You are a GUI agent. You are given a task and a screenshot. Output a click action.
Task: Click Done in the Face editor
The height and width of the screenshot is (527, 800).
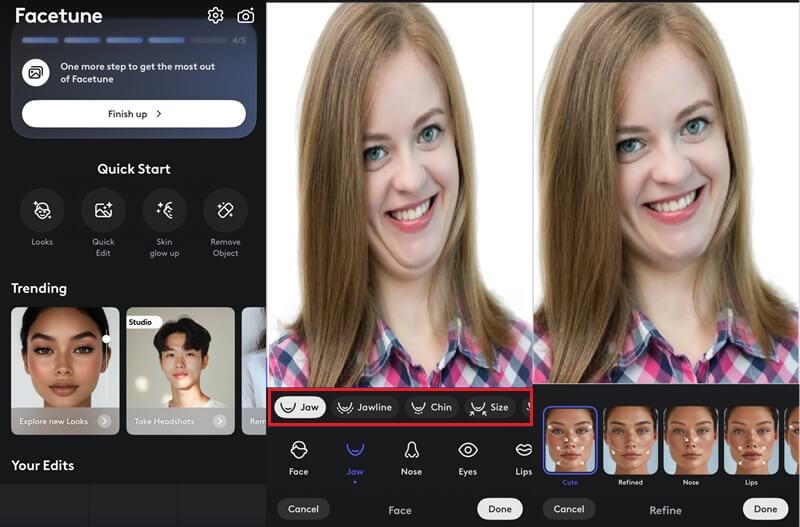500,509
